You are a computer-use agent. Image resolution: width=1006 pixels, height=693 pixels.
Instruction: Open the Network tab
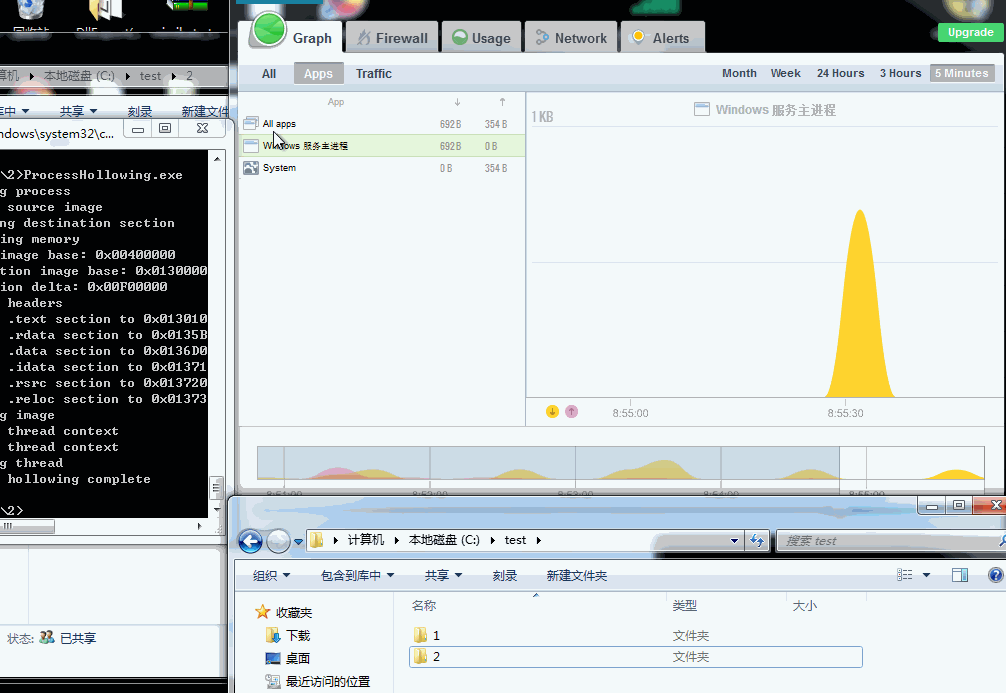tap(571, 38)
